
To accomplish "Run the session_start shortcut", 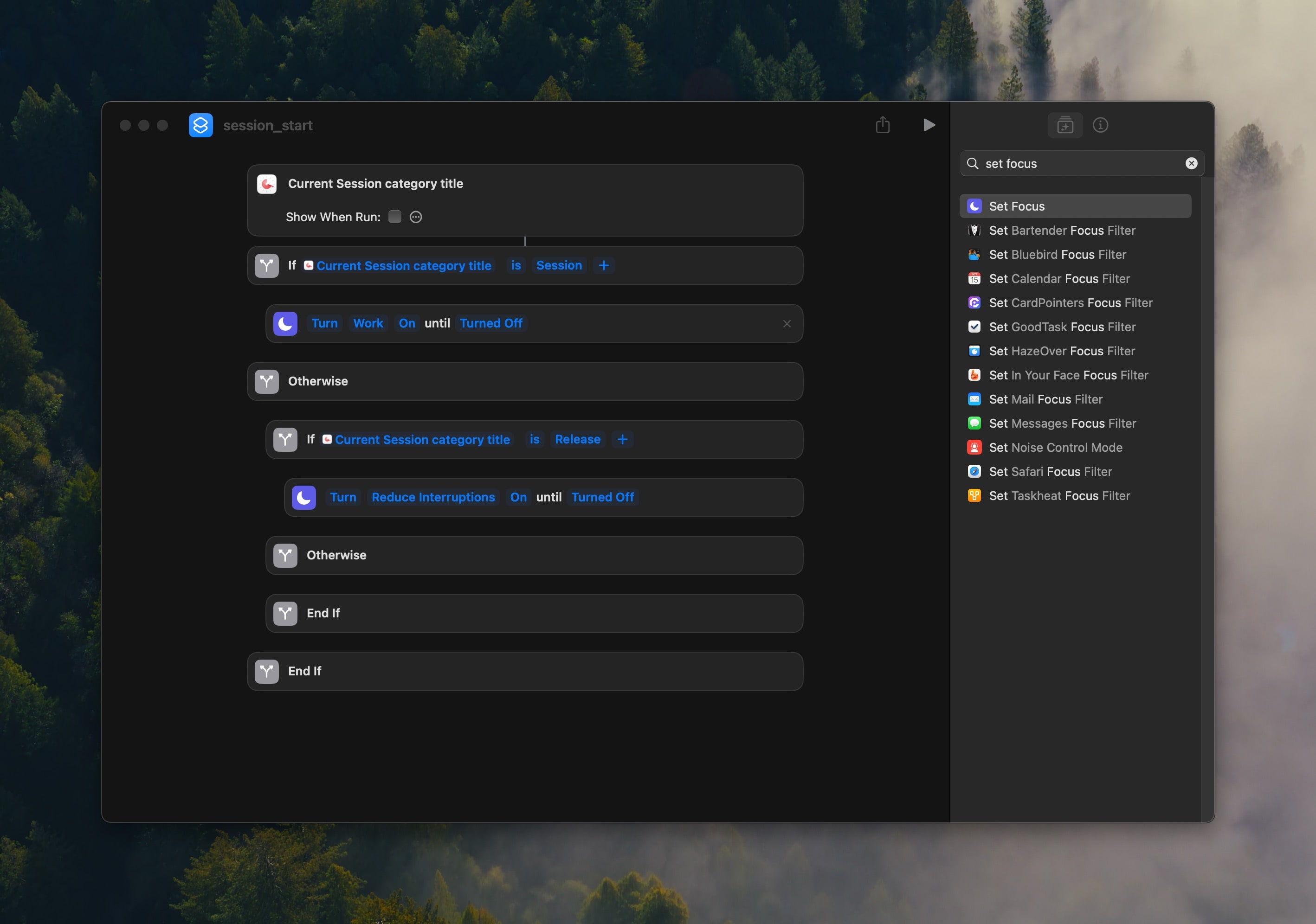I will pos(929,125).
